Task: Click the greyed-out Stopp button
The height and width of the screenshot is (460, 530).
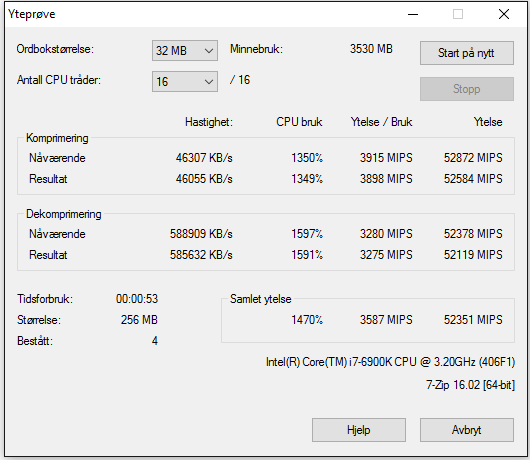Action: click(467, 89)
